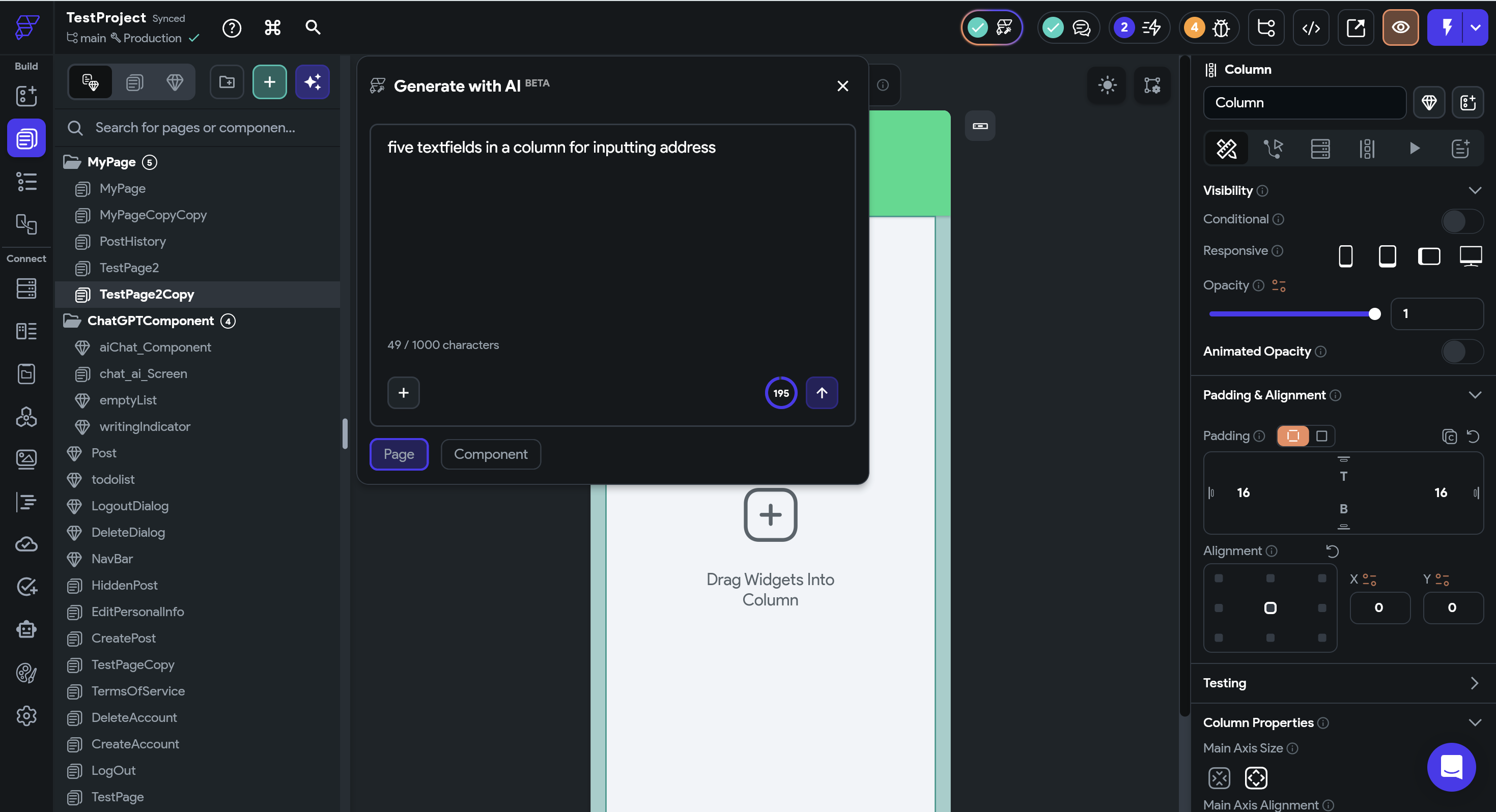Select the Page tab in AI dialog

click(x=399, y=454)
